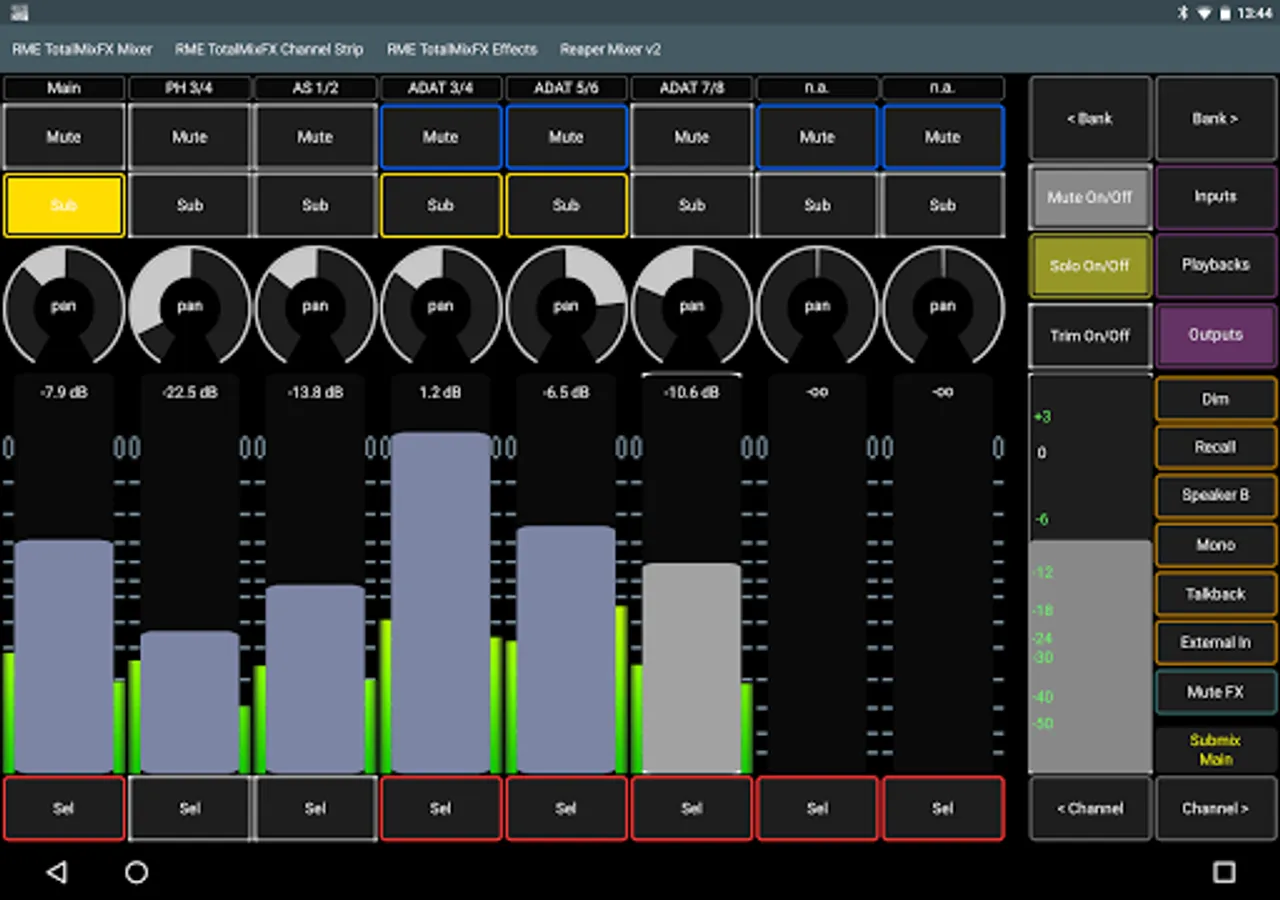Toggle Sub on the Main channel
This screenshot has width=1280, height=900.
[x=64, y=205]
